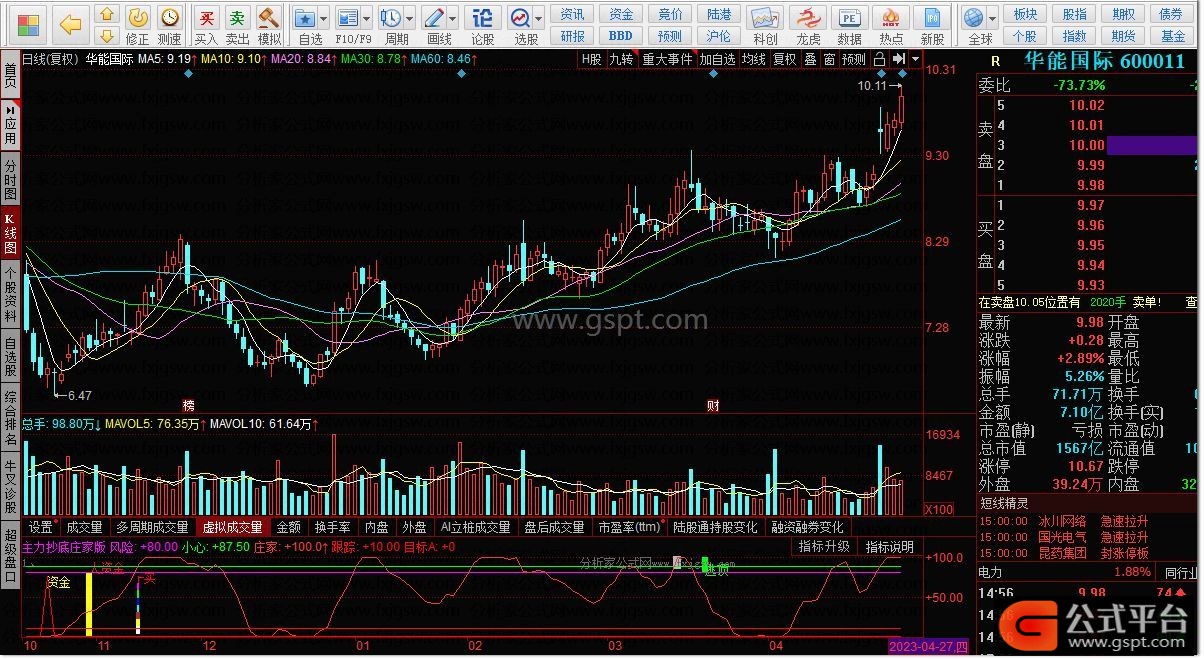
Task: Open dropdown arrow next to 自选 icon
Action: coord(325,19)
